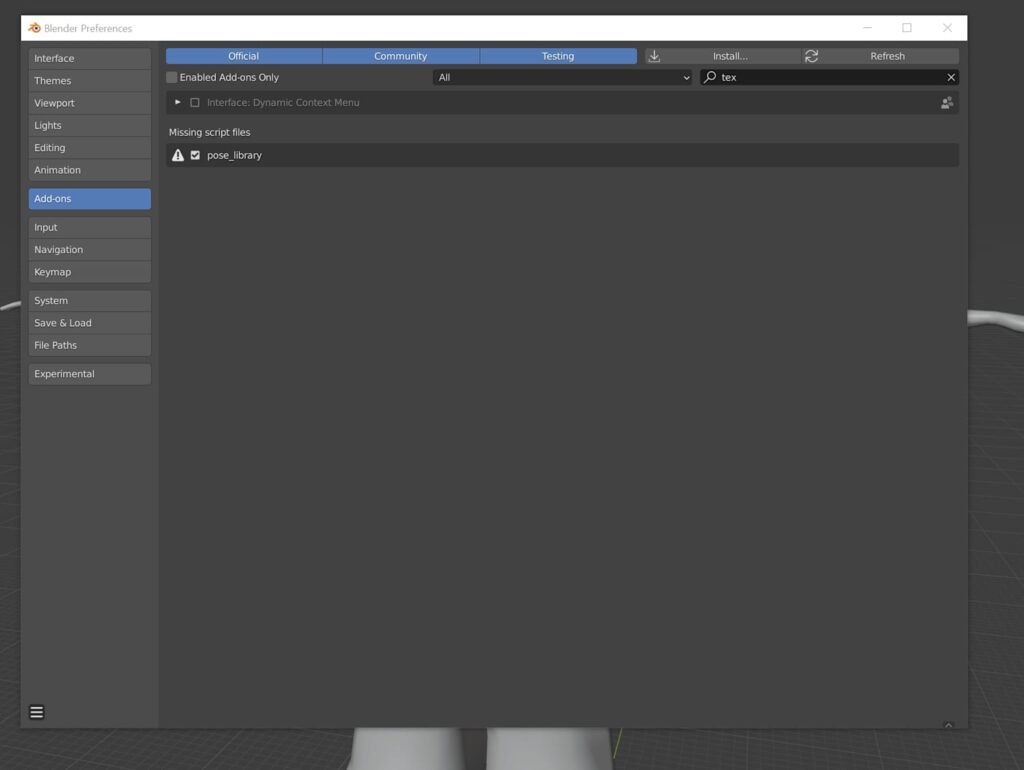
Task: Toggle Enabled Add-ons Only checkbox
Action: [x=172, y=77]
